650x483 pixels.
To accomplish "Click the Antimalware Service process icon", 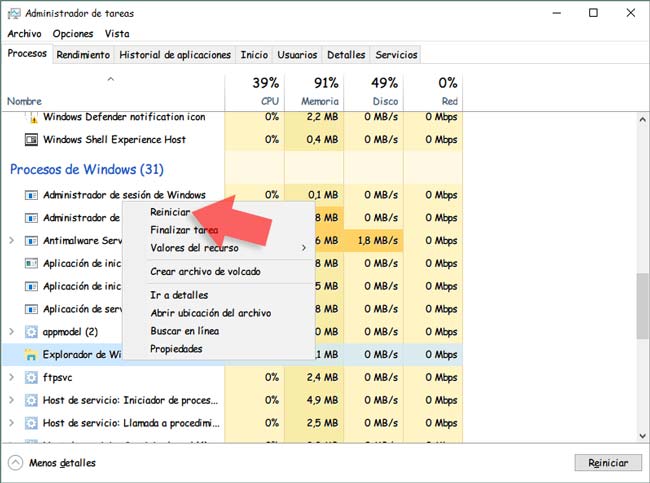I will click(x=32, y=240).
